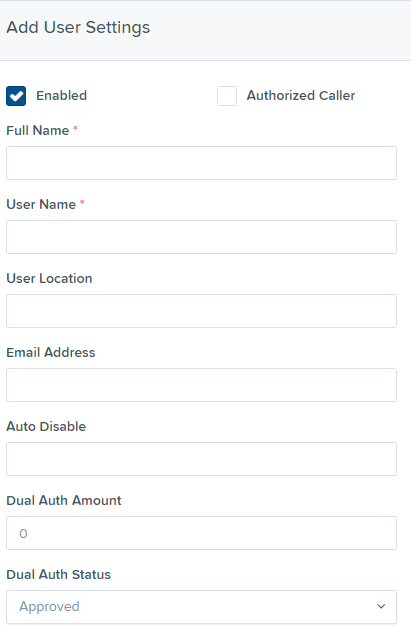Click the chevron arrow beside Approved
411x643 pixels.
click(381, 607)
